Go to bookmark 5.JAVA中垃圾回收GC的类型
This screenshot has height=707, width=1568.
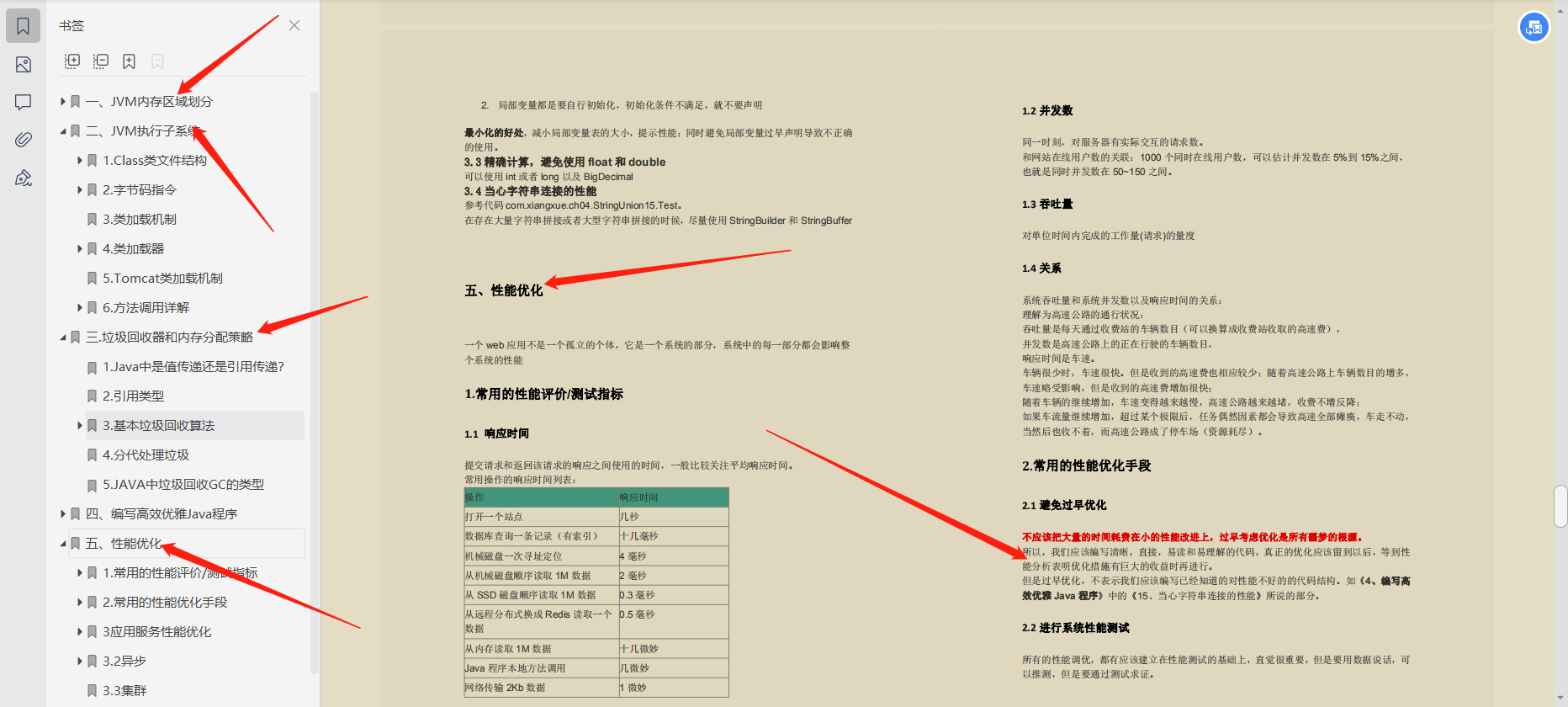click(x=183, y=485)
